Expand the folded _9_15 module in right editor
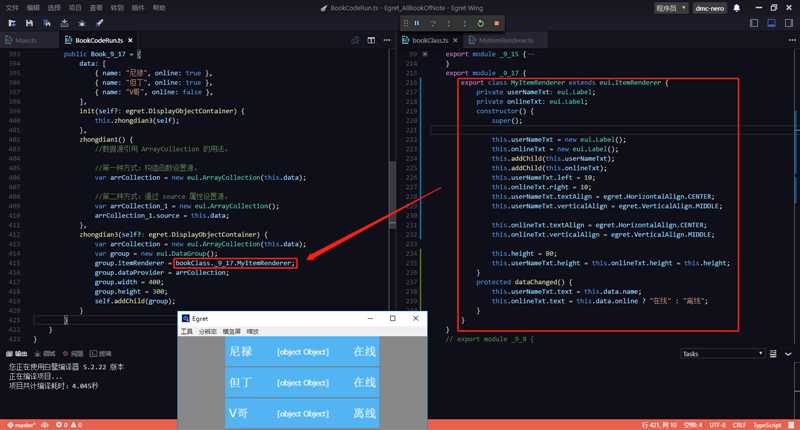 (x=424, y=54)
